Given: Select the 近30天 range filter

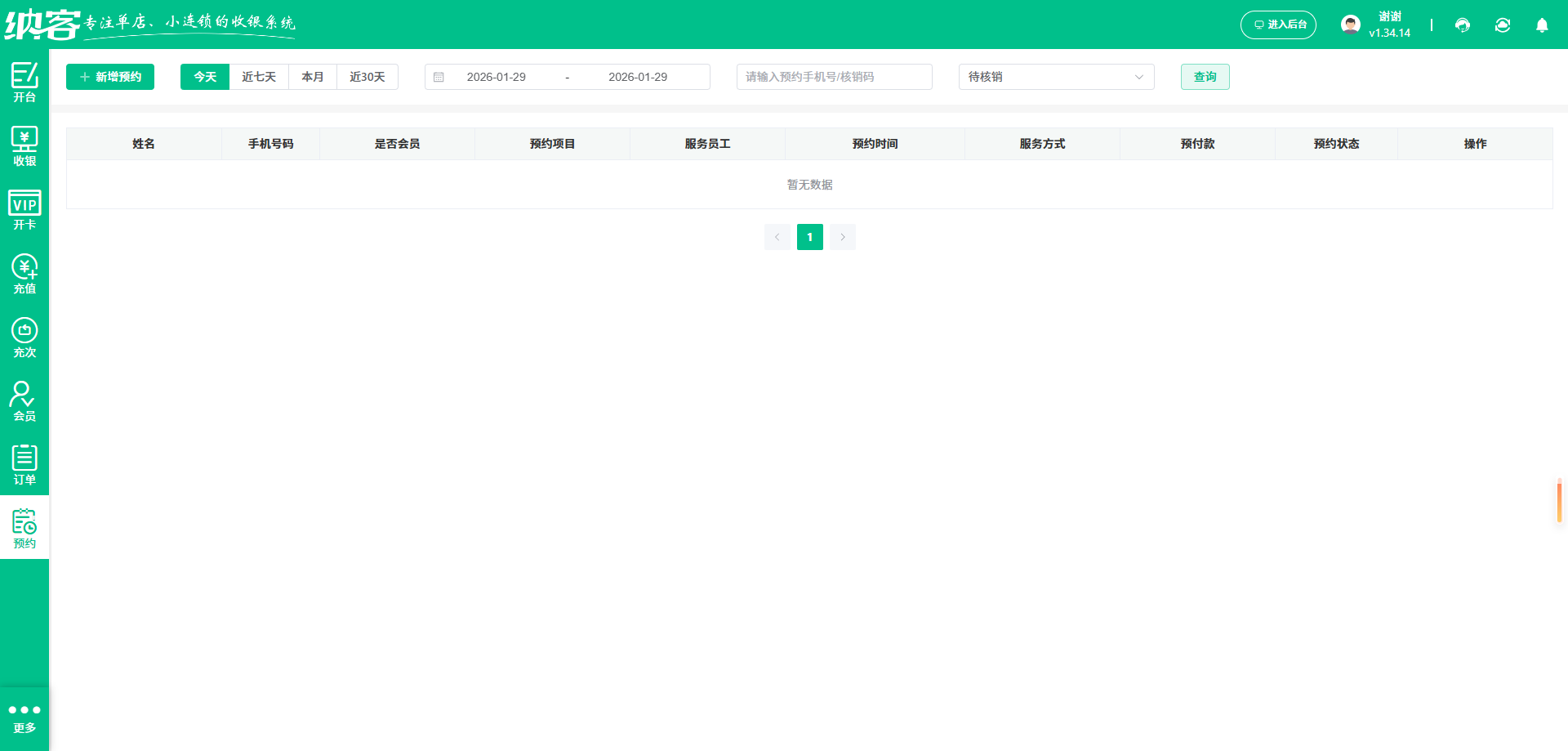Looking at the screenshot, I should 367,76.
